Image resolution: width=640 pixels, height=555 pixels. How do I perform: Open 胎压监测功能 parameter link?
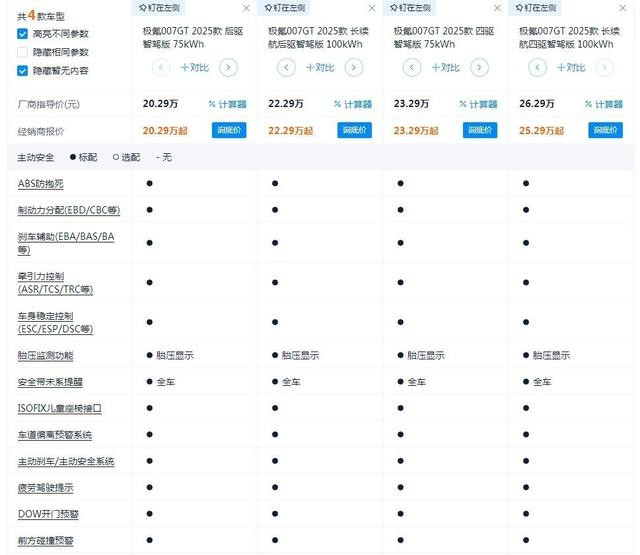pos(45,356)
